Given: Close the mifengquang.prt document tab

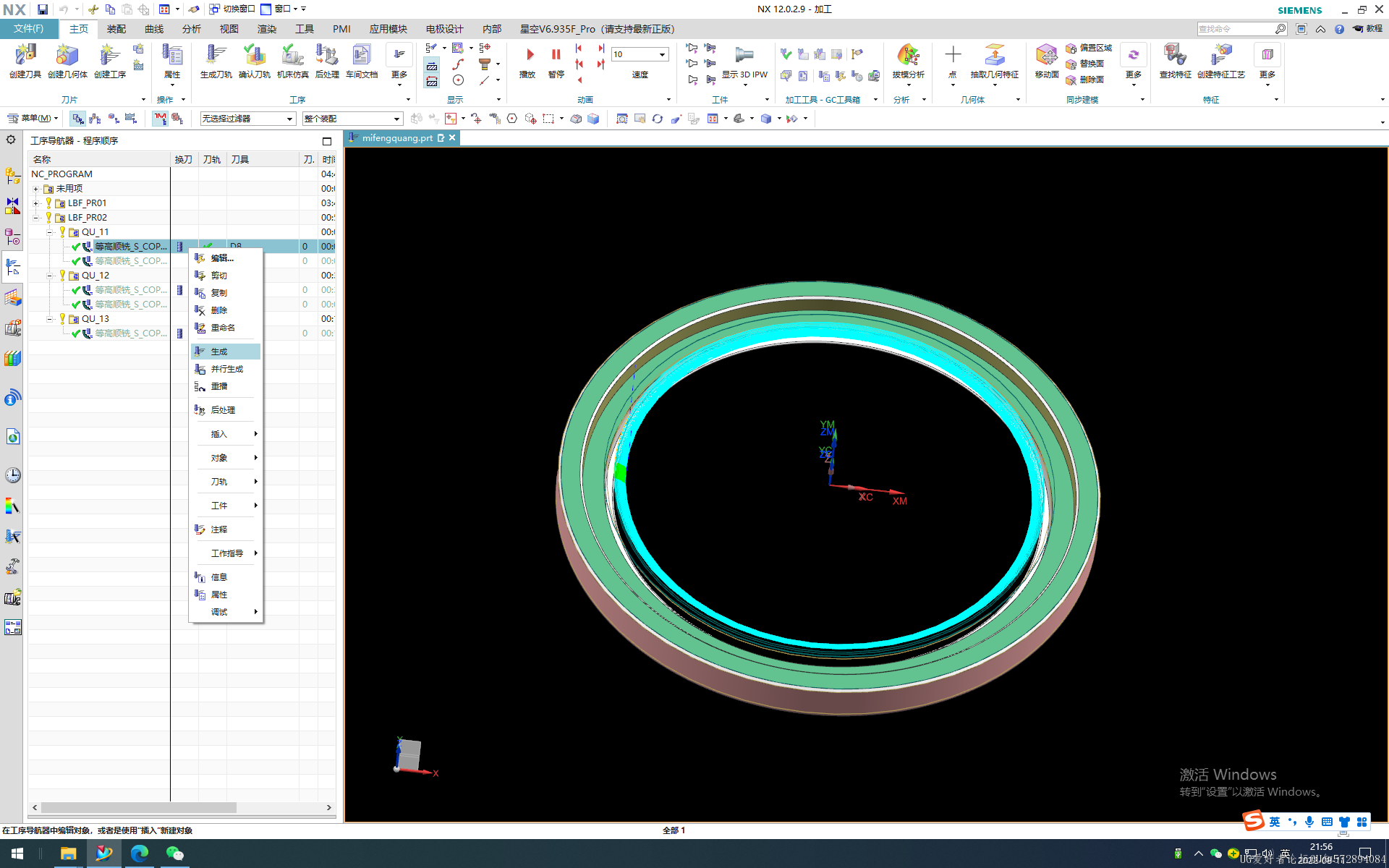Looking at the screenshot, I should [452, 137].
